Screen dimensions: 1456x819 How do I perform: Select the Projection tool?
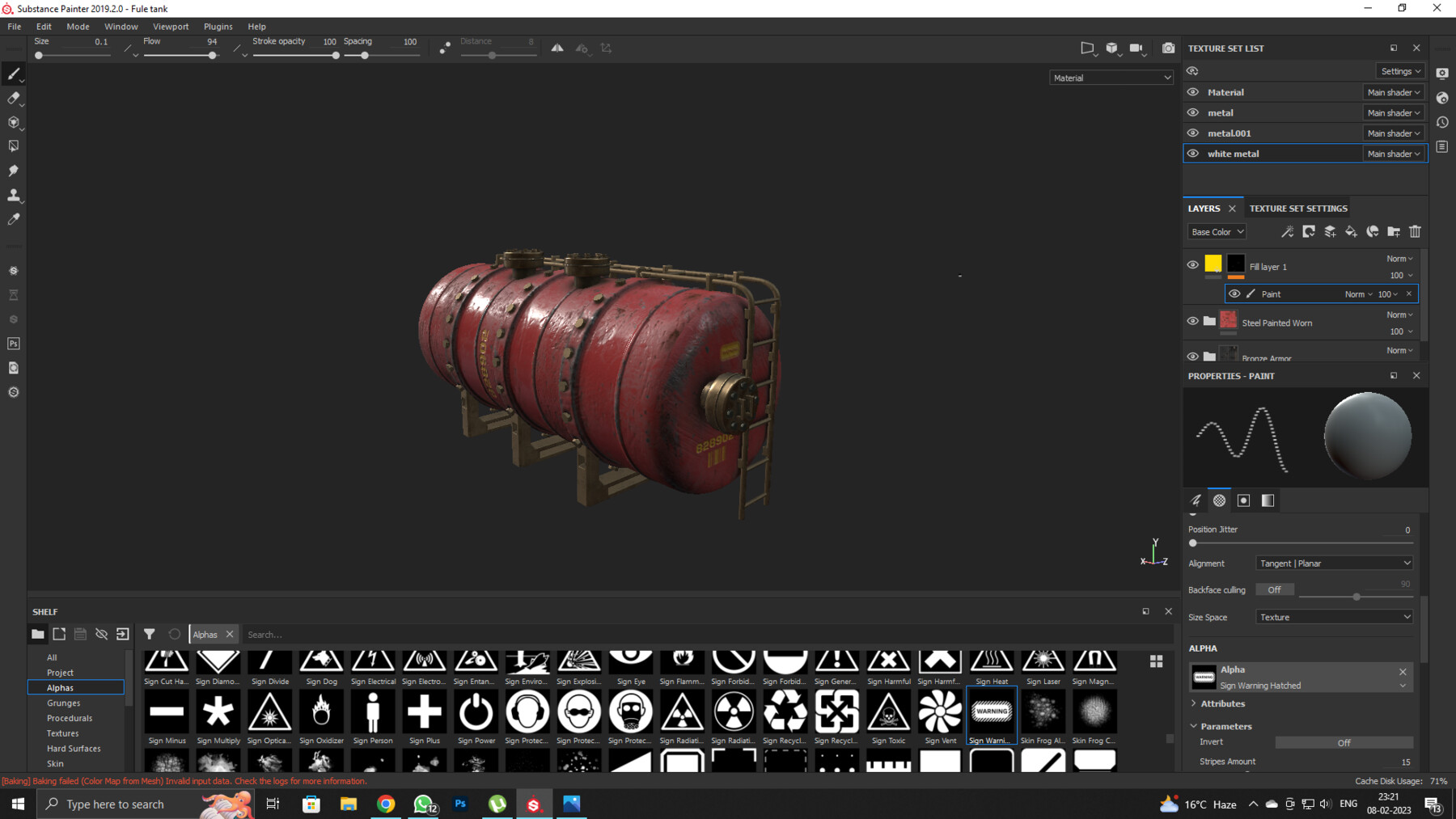click(x=14, y=122)
